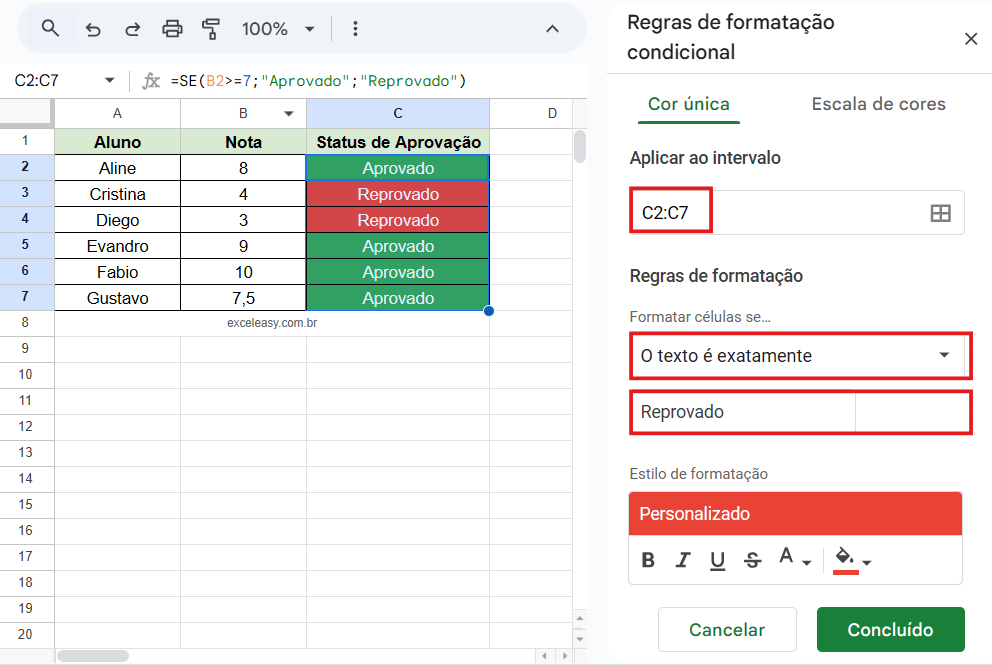Toggle underline in the formatting style section
The image size is (992, 665).
pos(717,559)
